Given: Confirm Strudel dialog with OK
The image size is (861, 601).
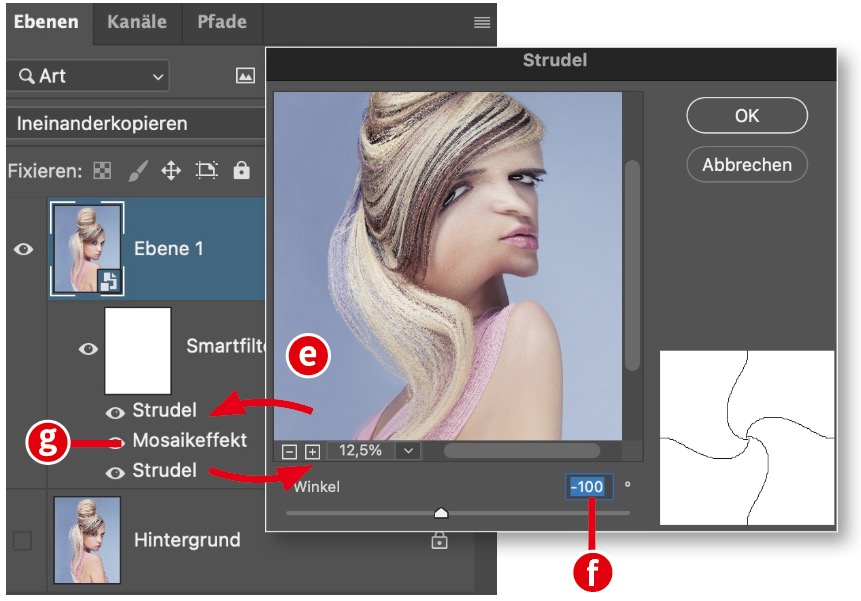Looking at the screenshot, I should coord(747,116).
